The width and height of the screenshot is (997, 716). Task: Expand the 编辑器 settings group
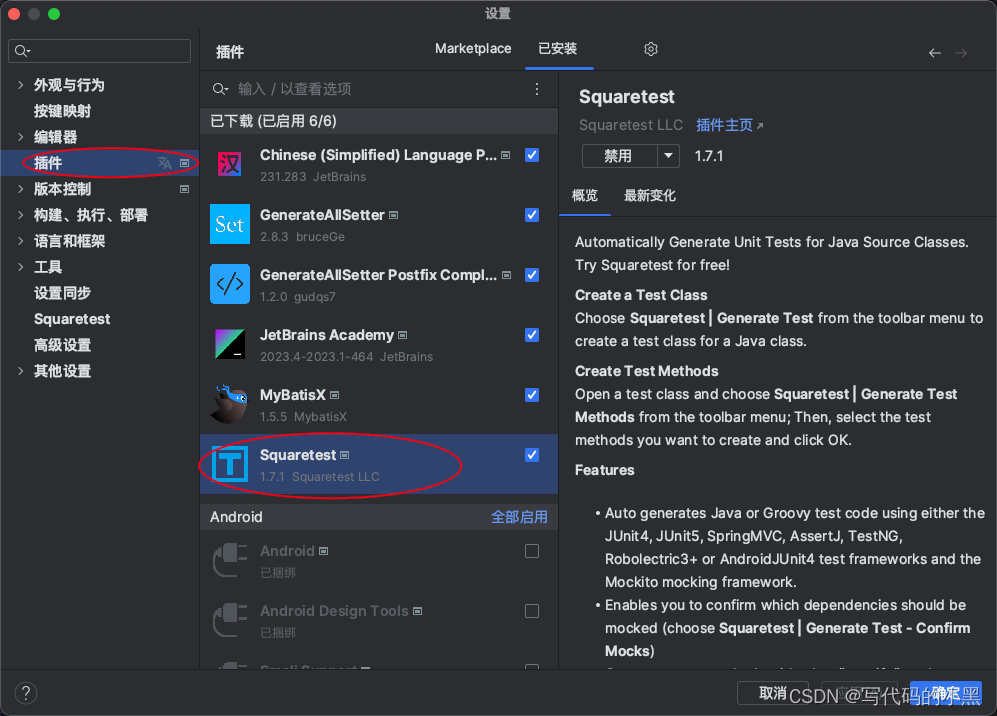(20, 137)
